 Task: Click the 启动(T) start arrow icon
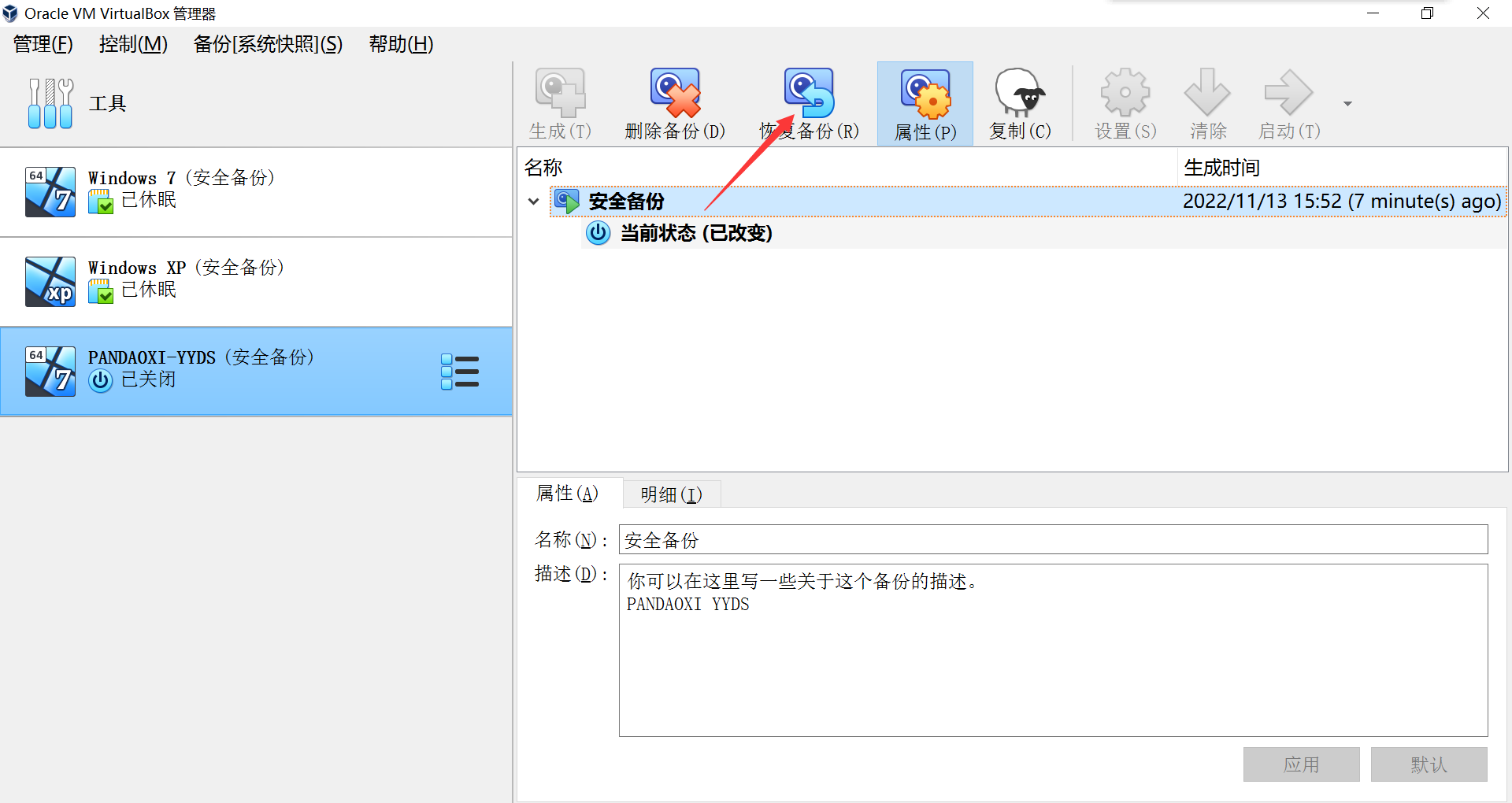[x=1288, y=92]
